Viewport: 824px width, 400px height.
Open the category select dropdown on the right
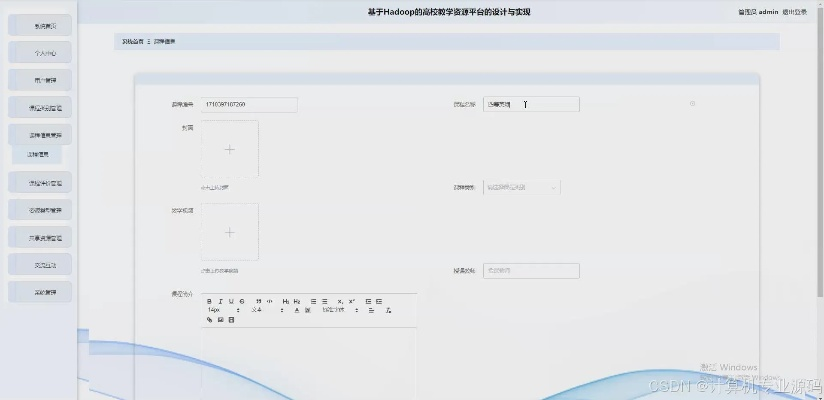click(x=522, y=187)
